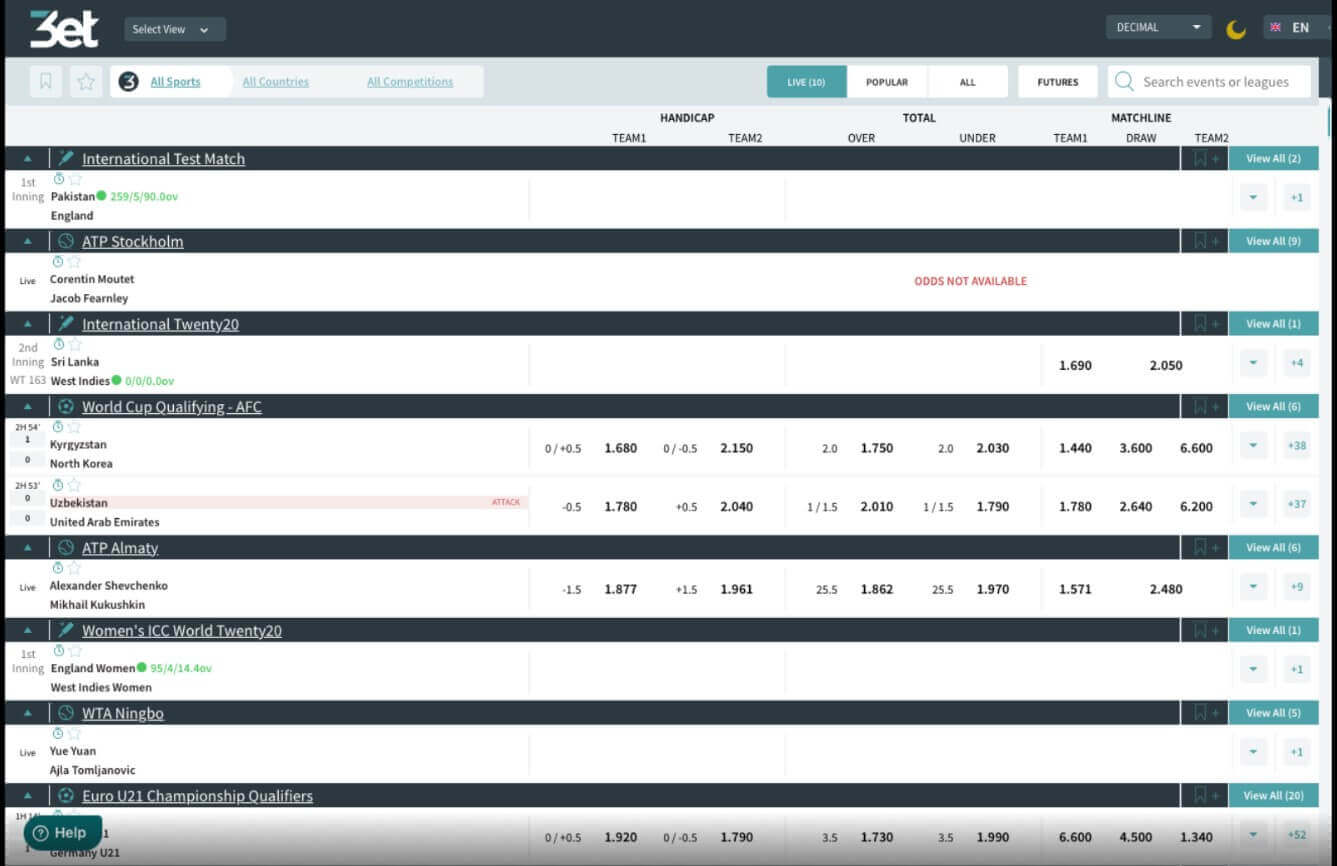Favorite the Kyrgyzstan match using its star icon
Viewport: 1337px width, 866px height.
[x=73, y=426]
